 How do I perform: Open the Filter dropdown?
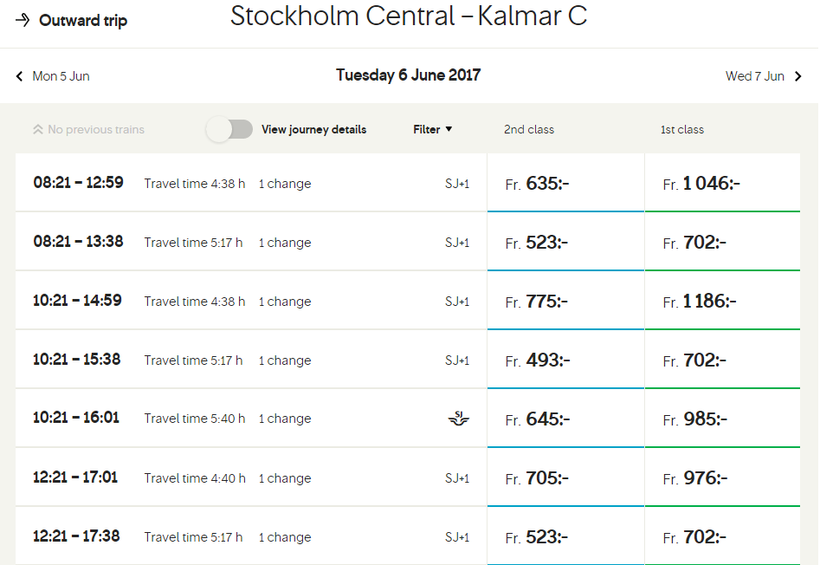click(432, 129)
